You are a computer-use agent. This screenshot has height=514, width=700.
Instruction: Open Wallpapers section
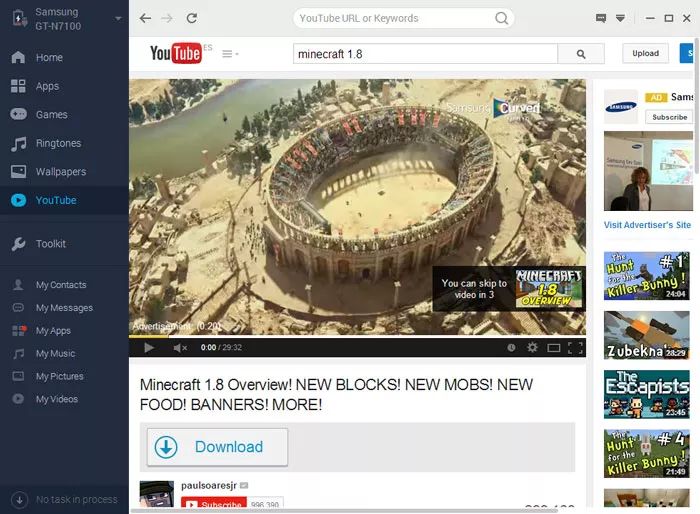(64, 171)
